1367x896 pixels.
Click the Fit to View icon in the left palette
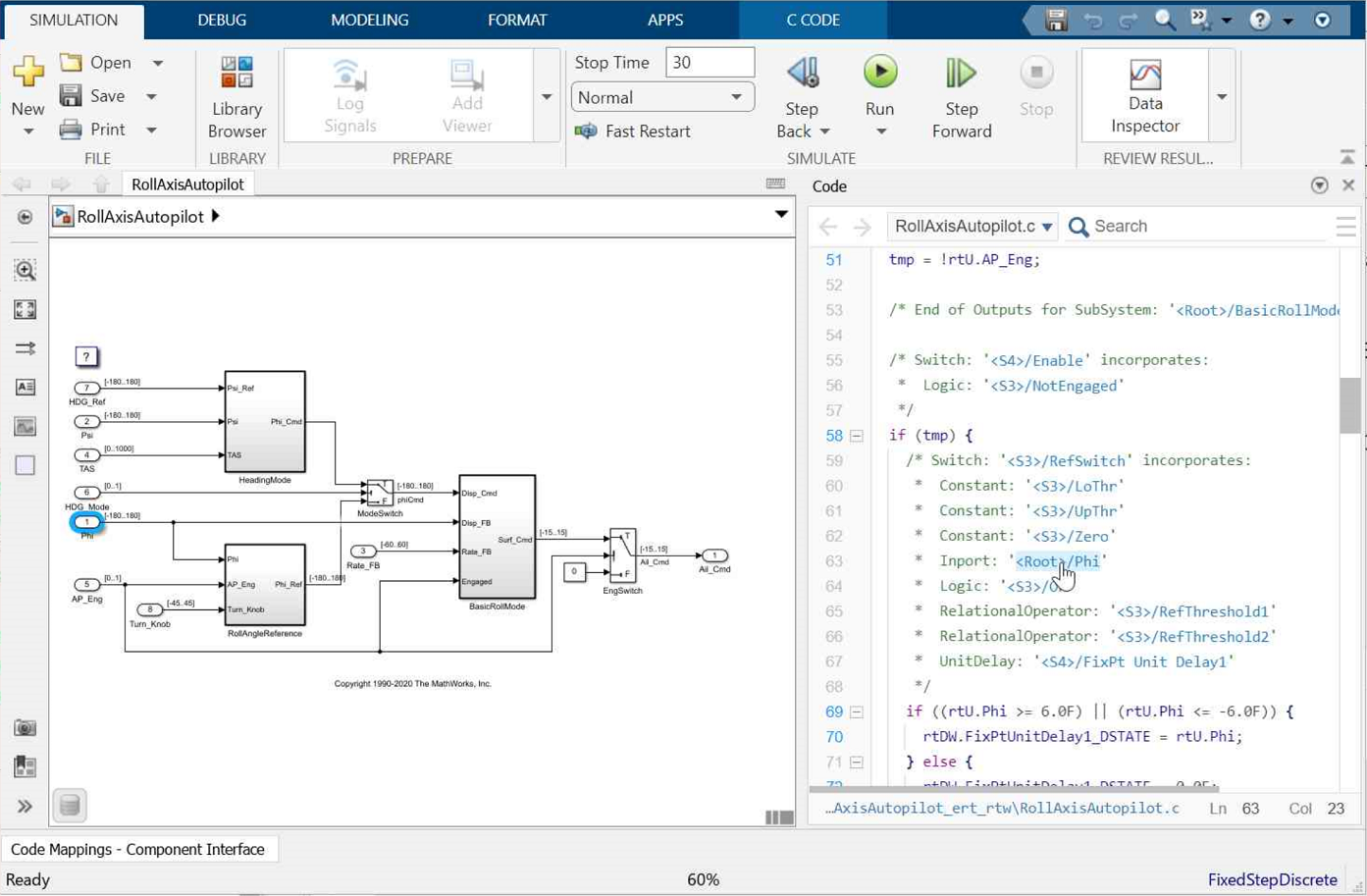click(26, 310)
